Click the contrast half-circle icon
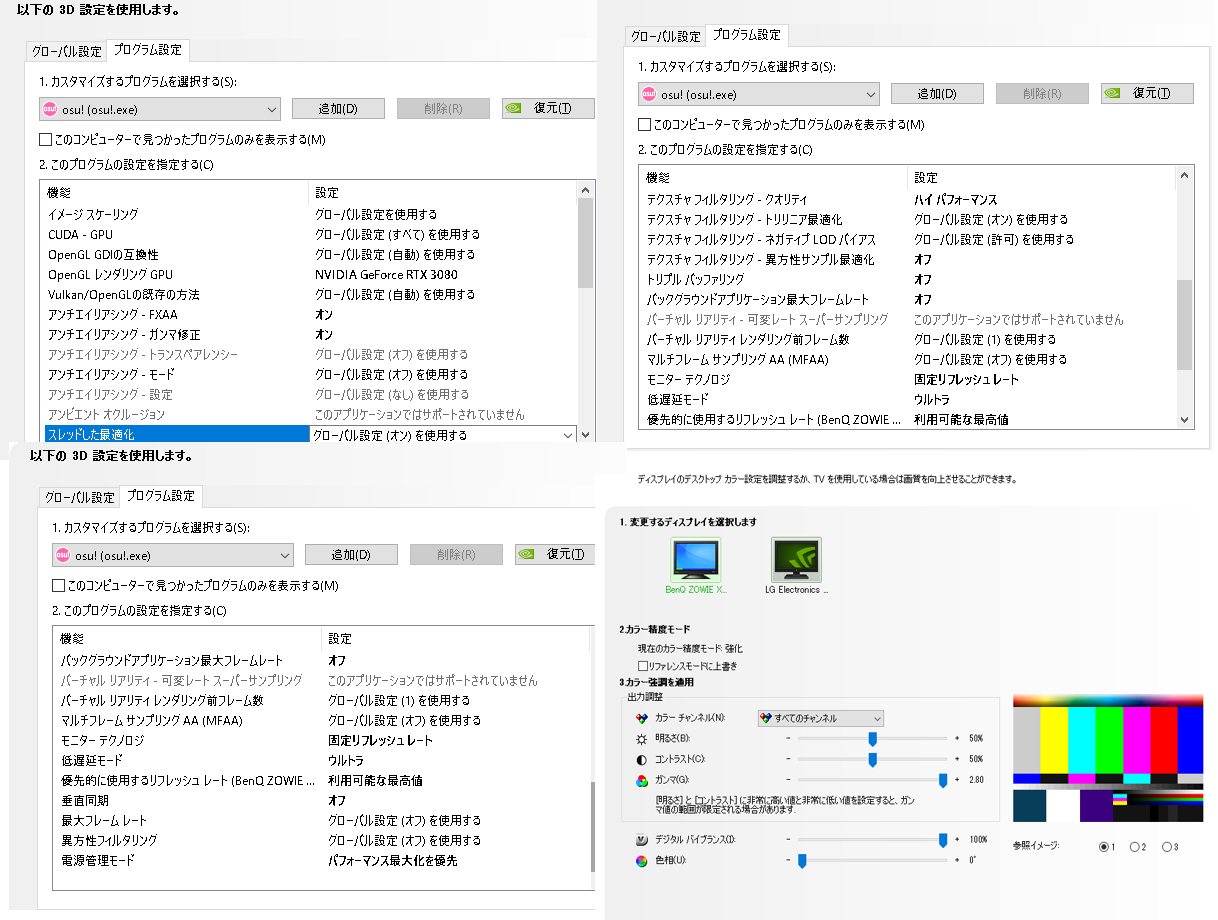The image size is (1218, 920). tap(642, 758)
